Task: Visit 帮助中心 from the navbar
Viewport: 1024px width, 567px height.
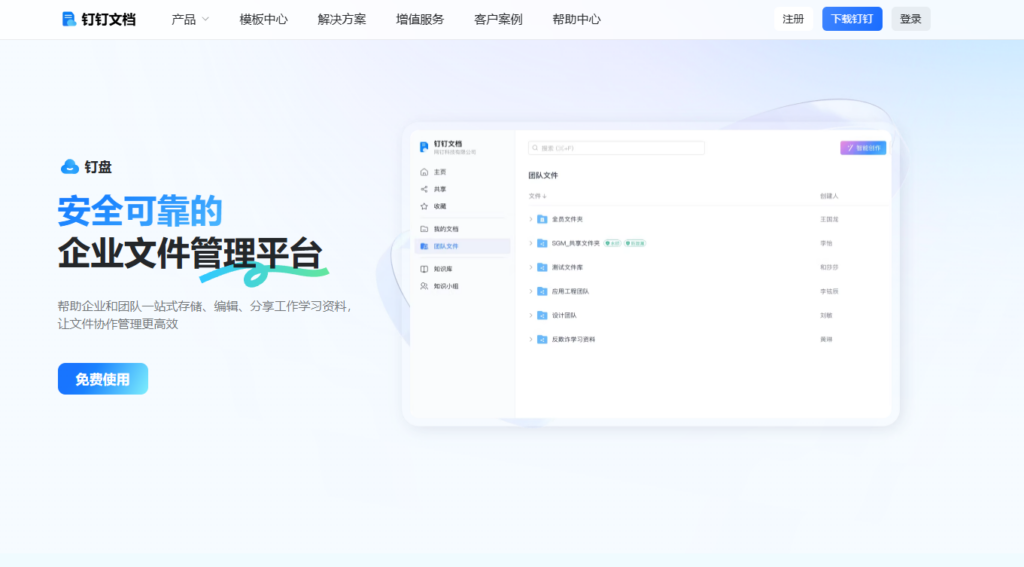Action: click(x=577, y=20)
